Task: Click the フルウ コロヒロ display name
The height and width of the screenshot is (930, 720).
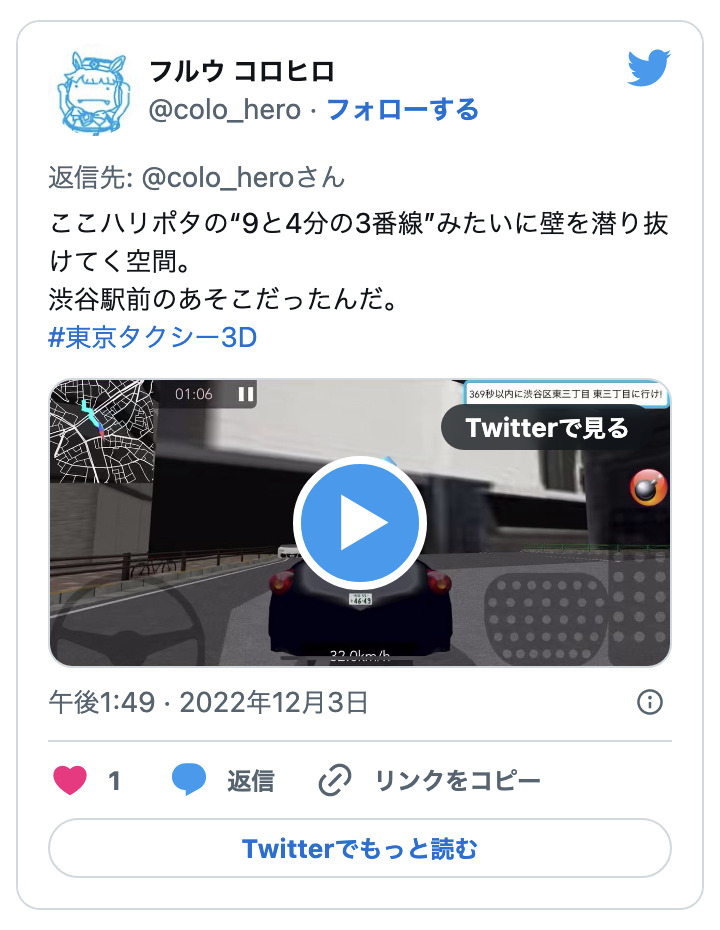Action: point(242,72)
